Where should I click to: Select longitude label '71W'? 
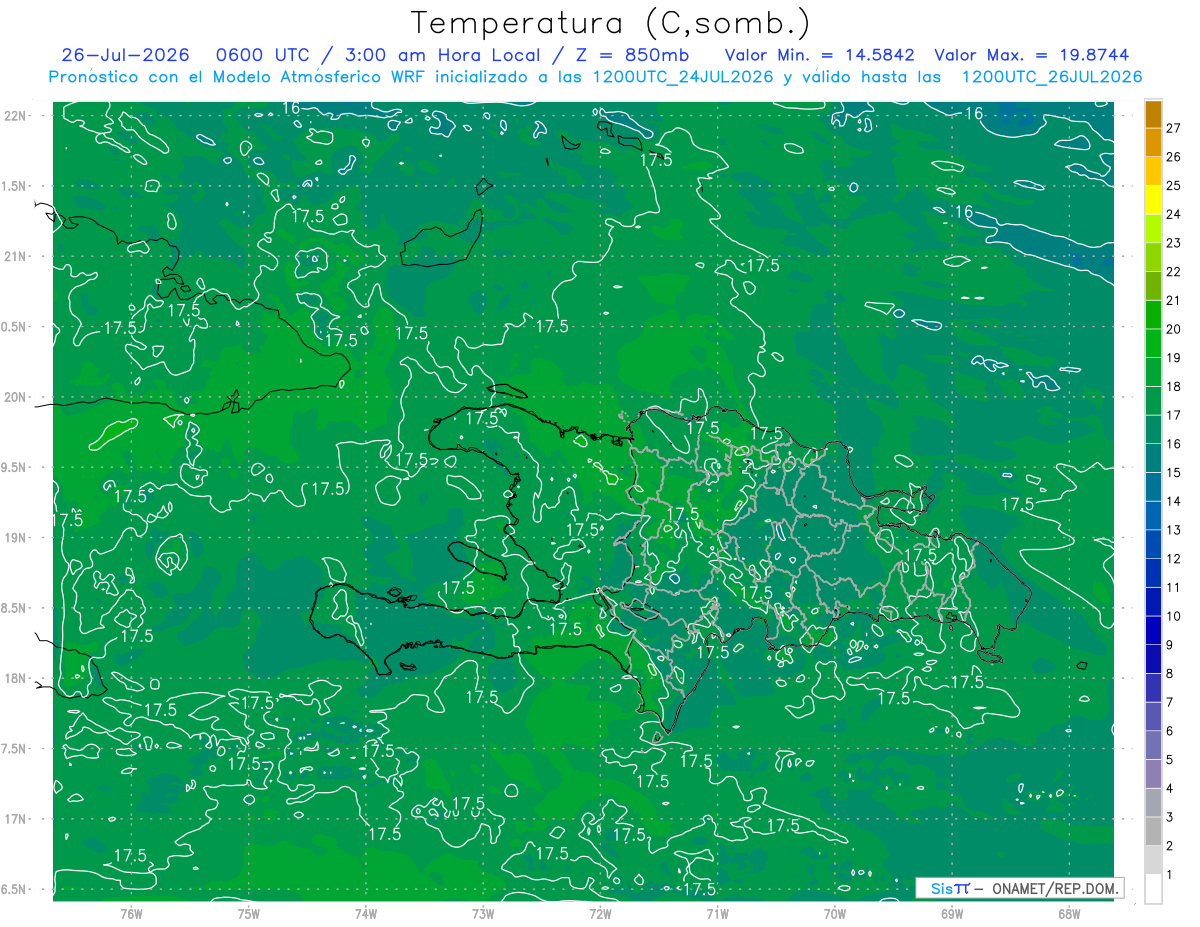coord(717,914)
